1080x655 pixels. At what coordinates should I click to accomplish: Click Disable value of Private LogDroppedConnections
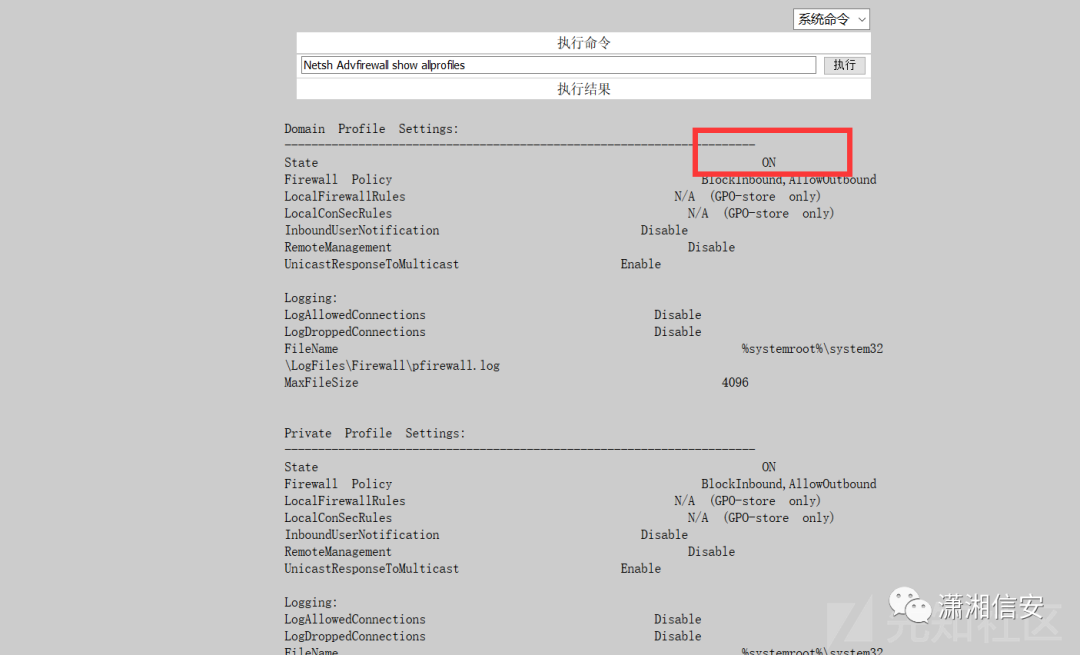678,636
